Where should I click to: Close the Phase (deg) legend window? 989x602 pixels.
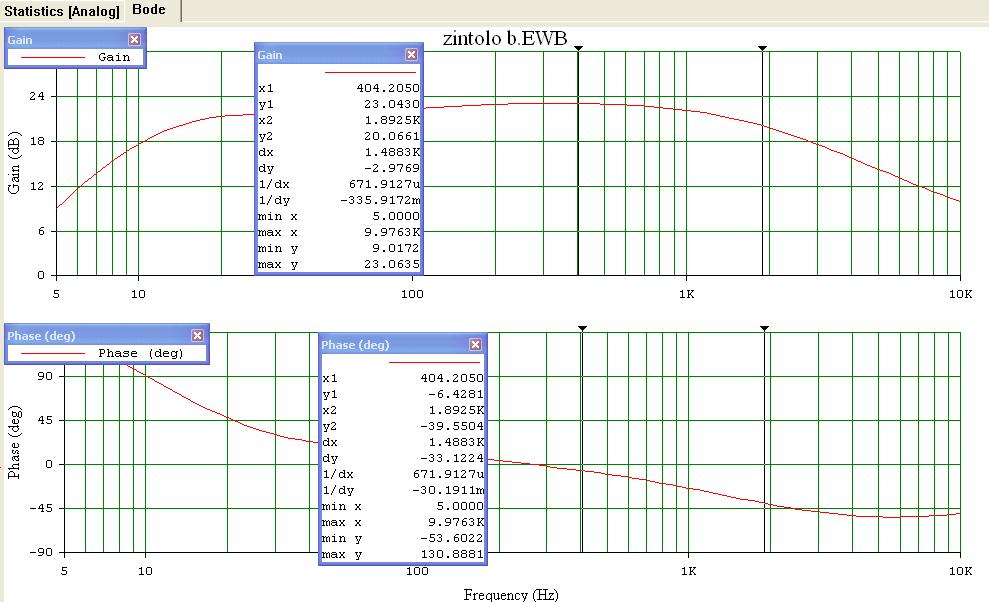point(197,335)
